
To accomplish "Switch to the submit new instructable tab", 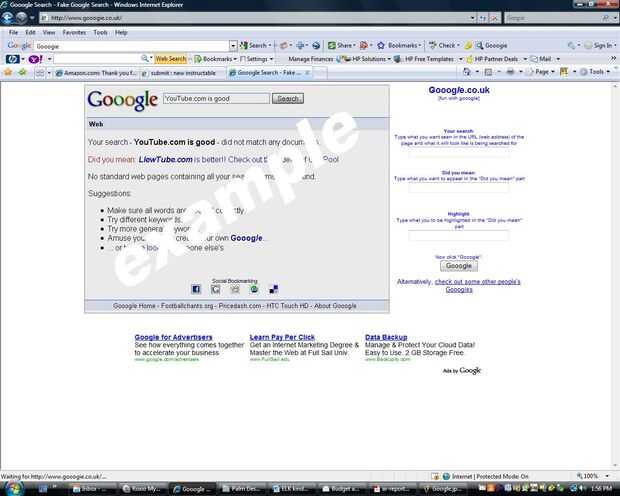I will (183, 73).
